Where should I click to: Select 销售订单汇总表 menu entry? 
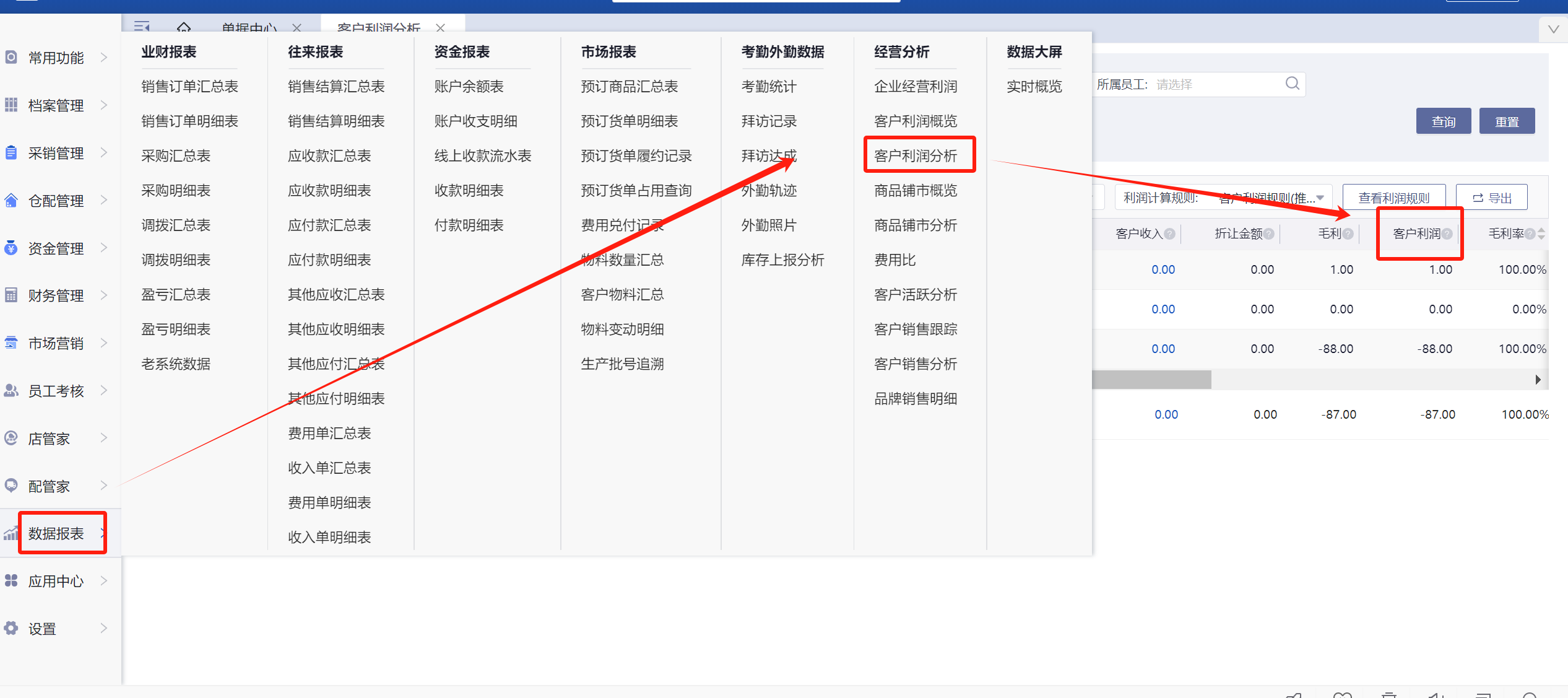[189, 86]
